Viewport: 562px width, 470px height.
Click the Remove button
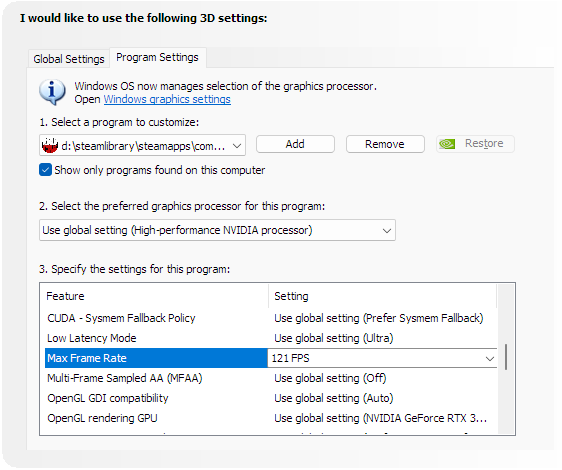tap(385, 144)
